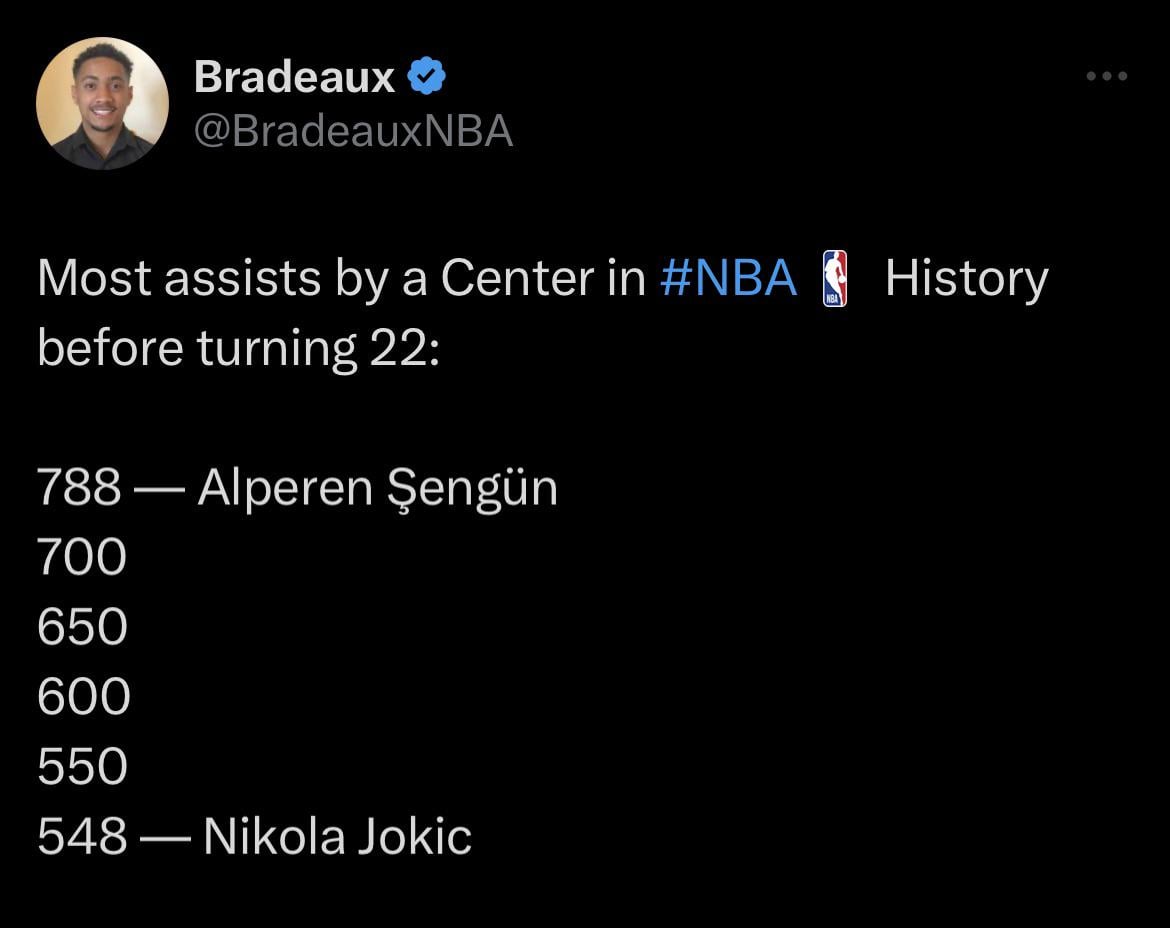Viewport: 1170px width, 928px height.
Task: Click the dash before Nikola Jokic
Action: pos(164,837)
